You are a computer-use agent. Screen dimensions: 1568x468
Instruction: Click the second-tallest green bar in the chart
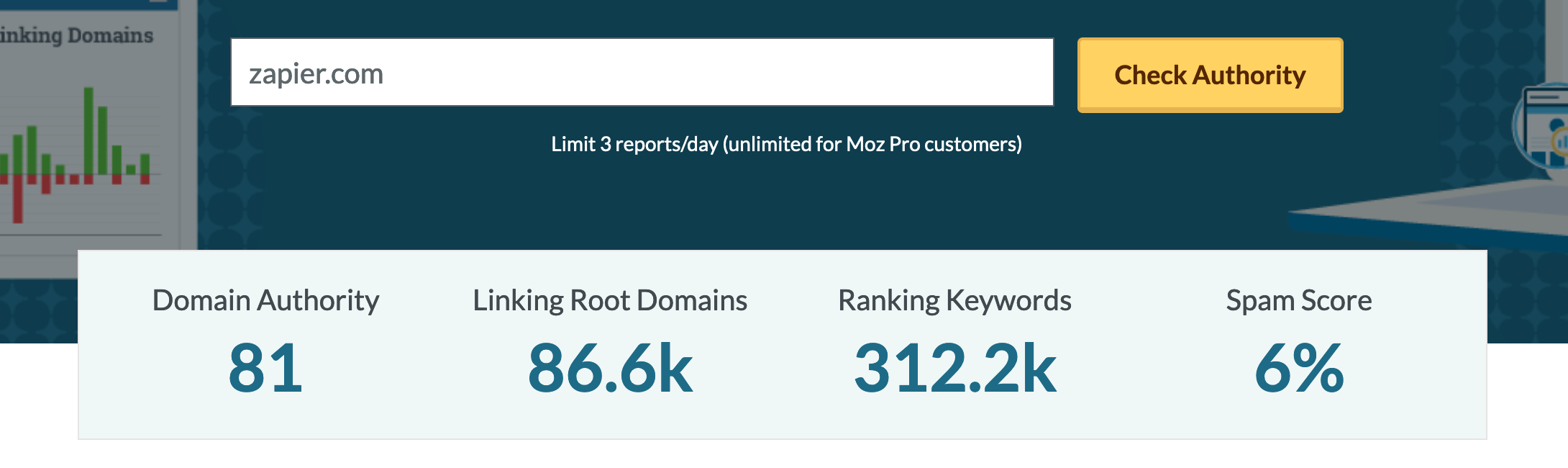(x=103, y=140)
